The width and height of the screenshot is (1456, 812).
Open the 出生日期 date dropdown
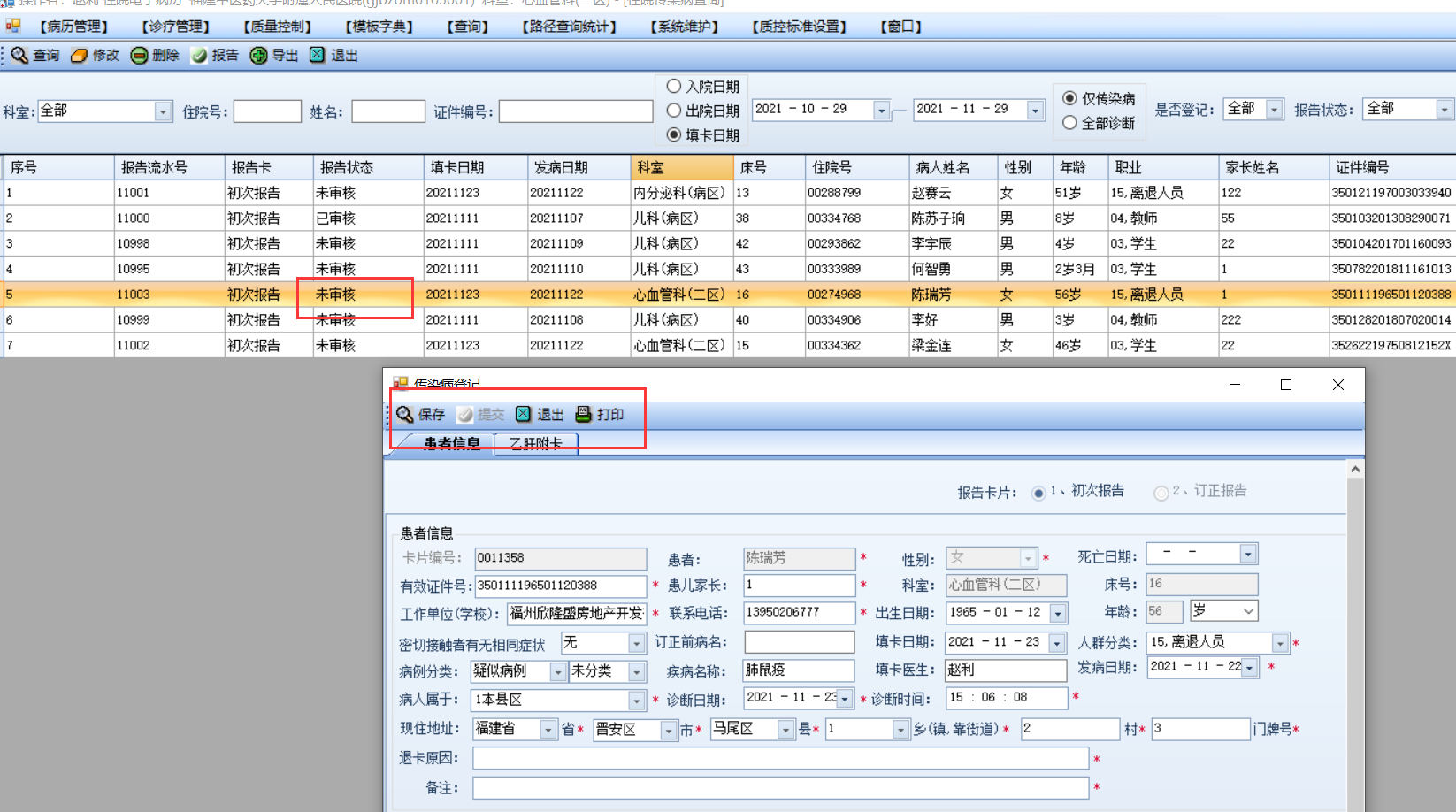tap(1058, 613)
